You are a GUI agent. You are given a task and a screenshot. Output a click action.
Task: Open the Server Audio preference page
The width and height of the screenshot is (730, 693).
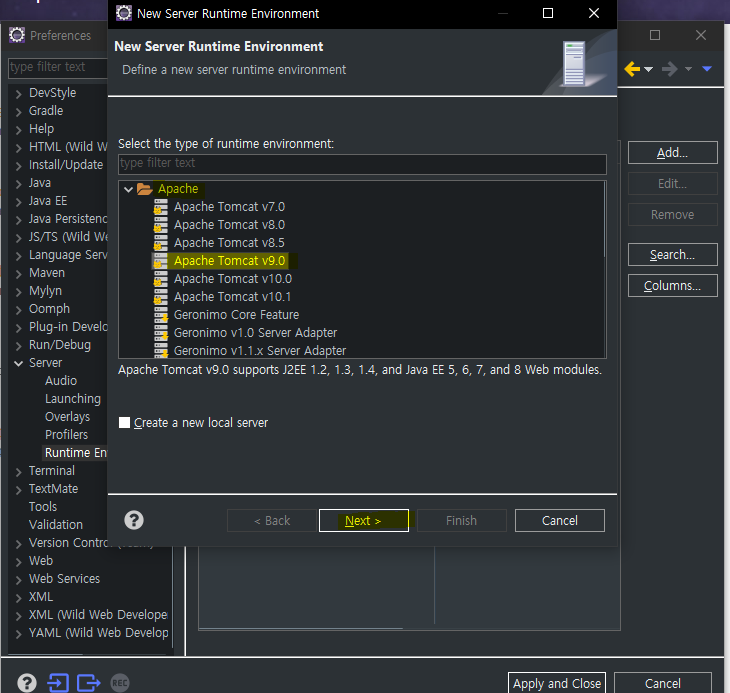point(61,381)
